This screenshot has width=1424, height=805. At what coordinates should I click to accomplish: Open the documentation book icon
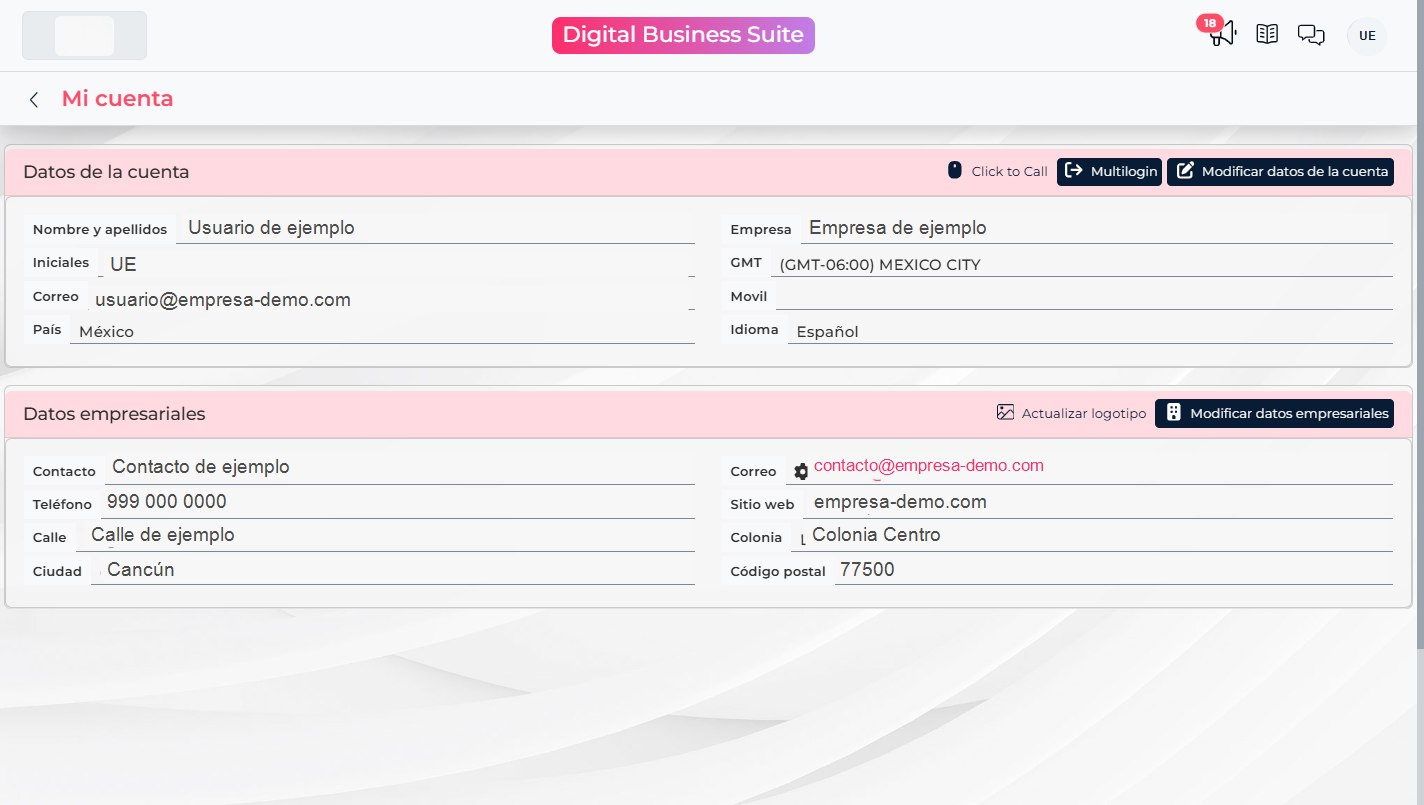(1267, 35)
